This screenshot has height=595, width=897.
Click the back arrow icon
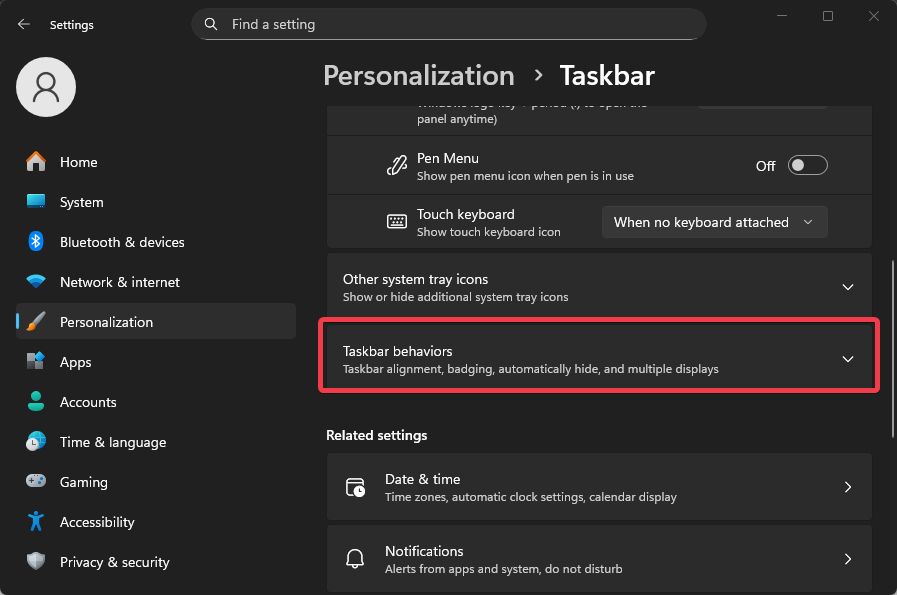click(x=24, y=25)
